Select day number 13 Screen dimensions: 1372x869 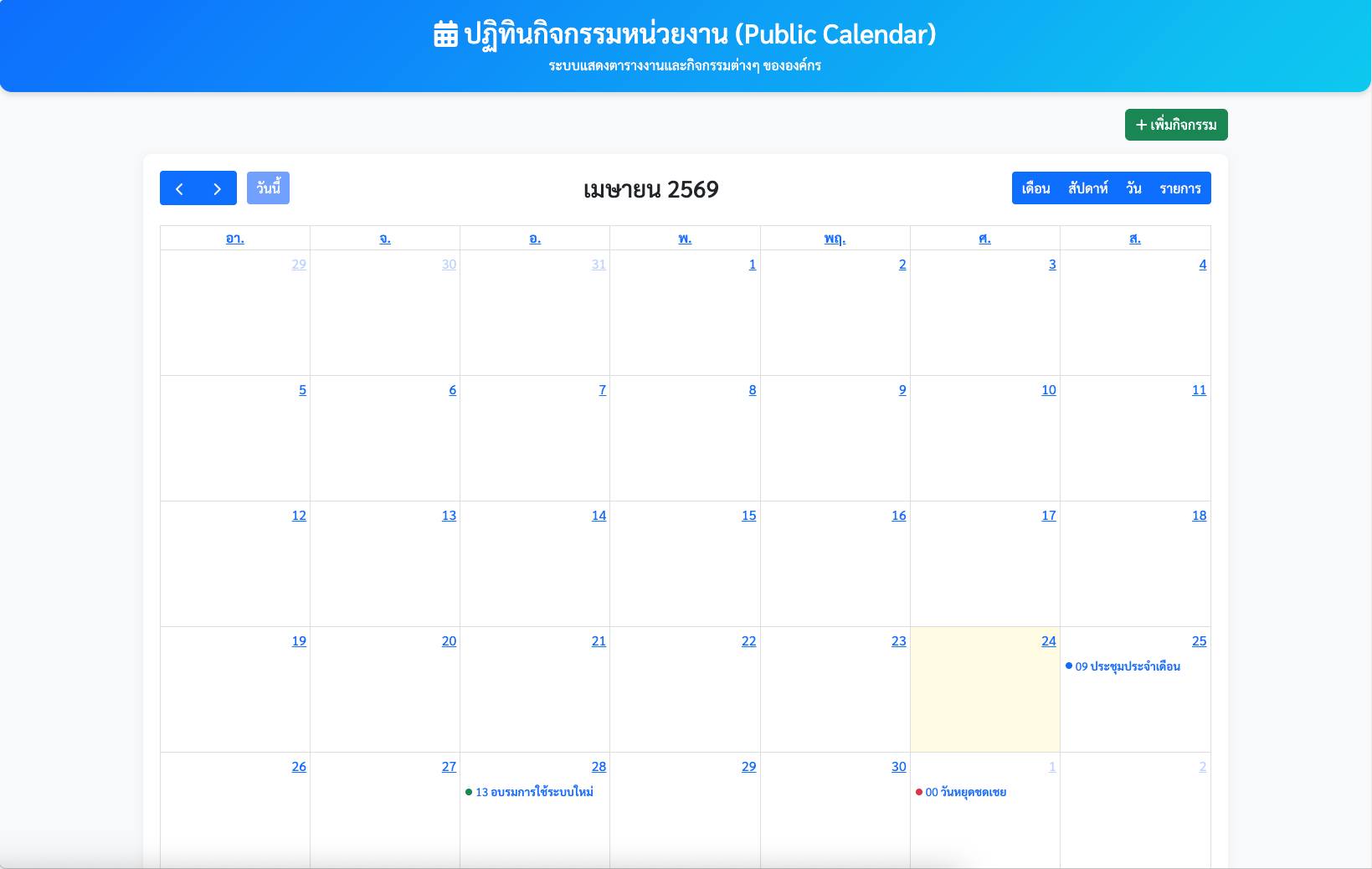[x=450, y=516]
